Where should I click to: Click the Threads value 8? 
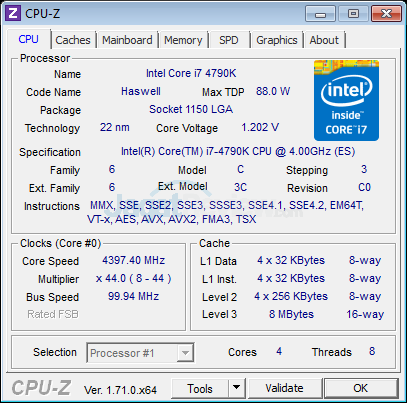click(372, 351)
